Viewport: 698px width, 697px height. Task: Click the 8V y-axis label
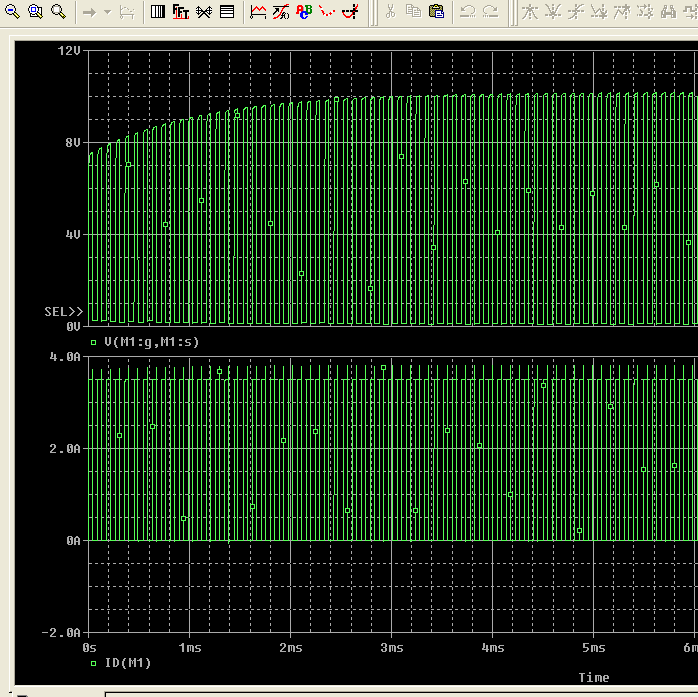pos(73,142)
